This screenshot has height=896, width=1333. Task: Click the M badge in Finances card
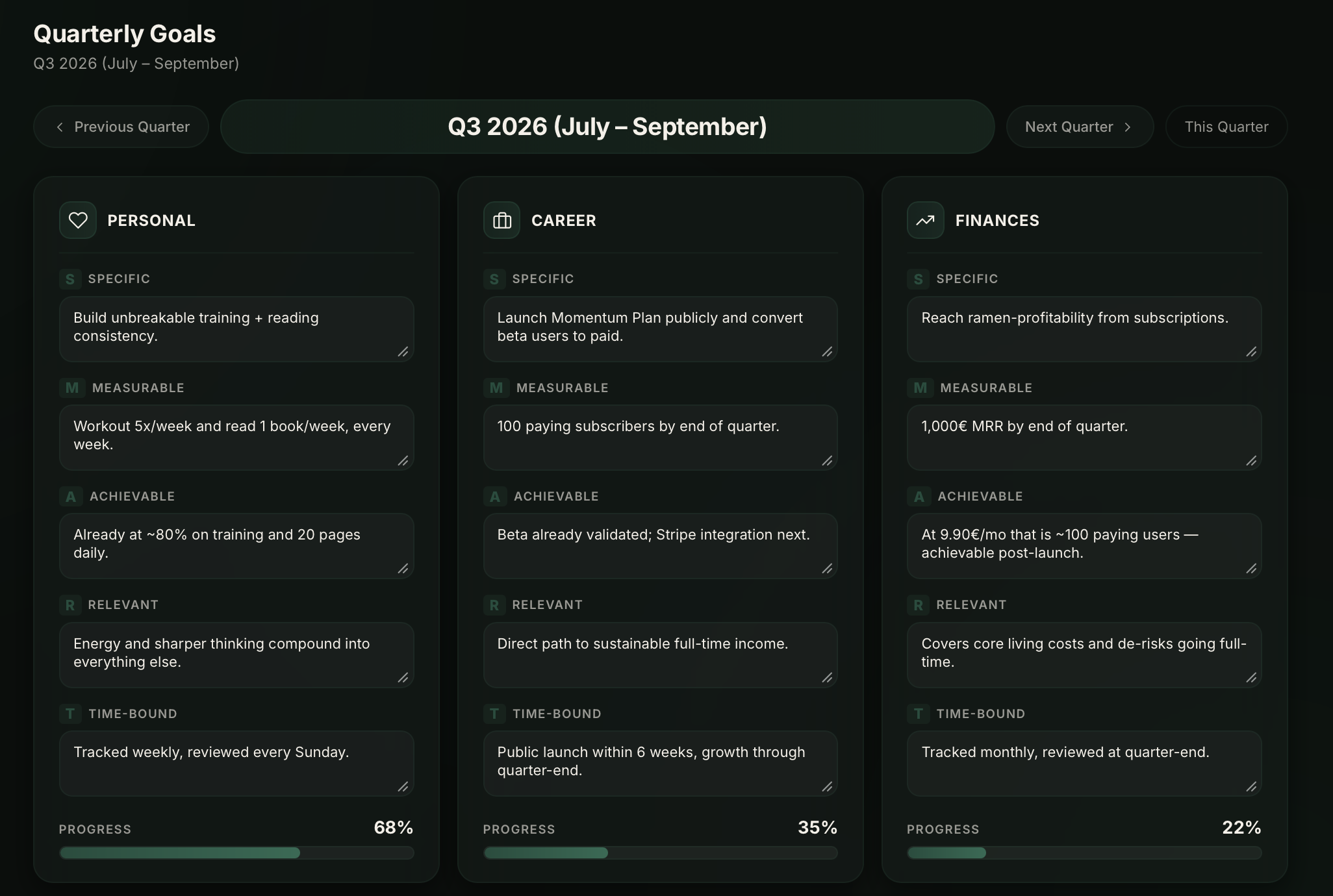click(920, 388)
